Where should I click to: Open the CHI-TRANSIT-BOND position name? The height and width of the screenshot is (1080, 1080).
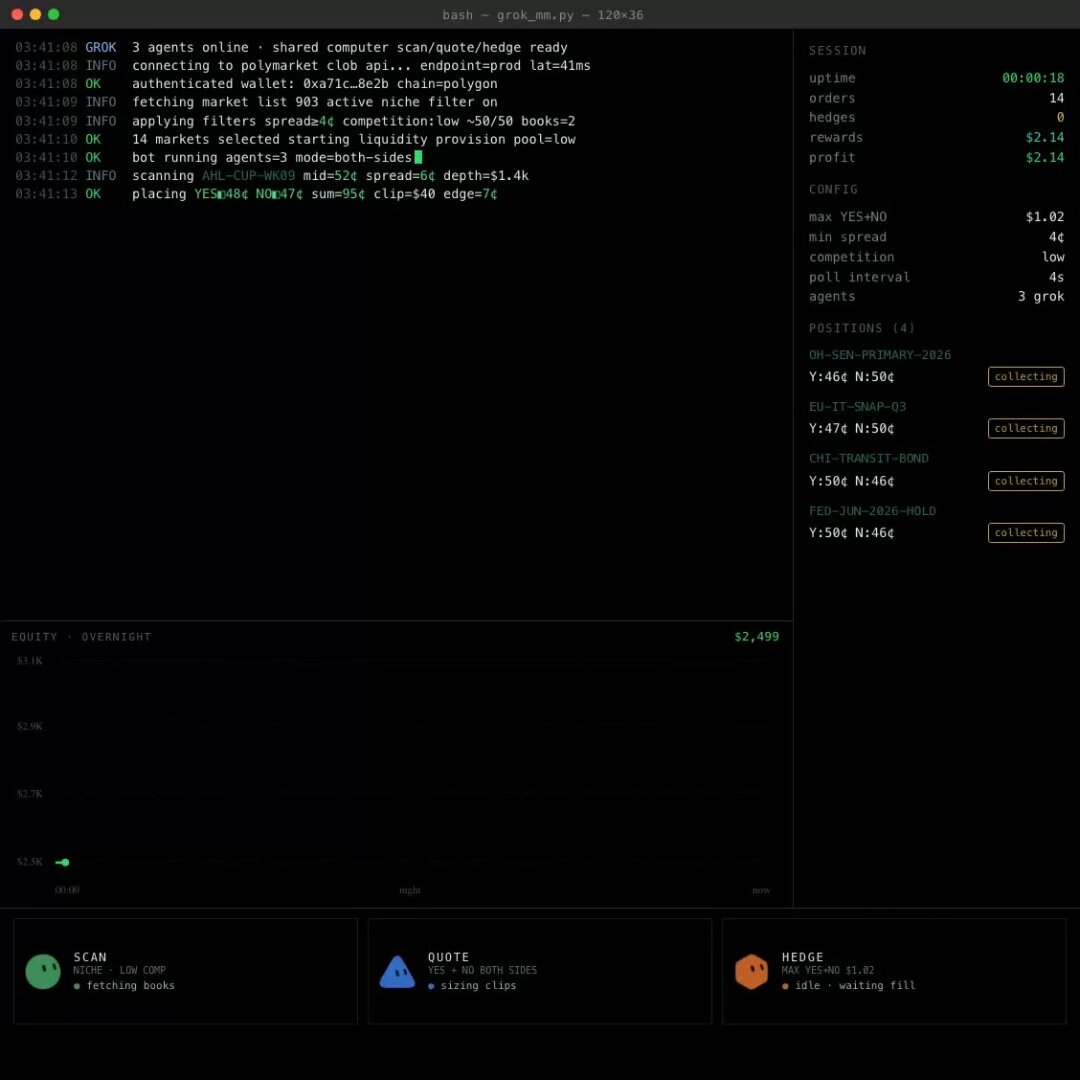click(x=869, y=458)
